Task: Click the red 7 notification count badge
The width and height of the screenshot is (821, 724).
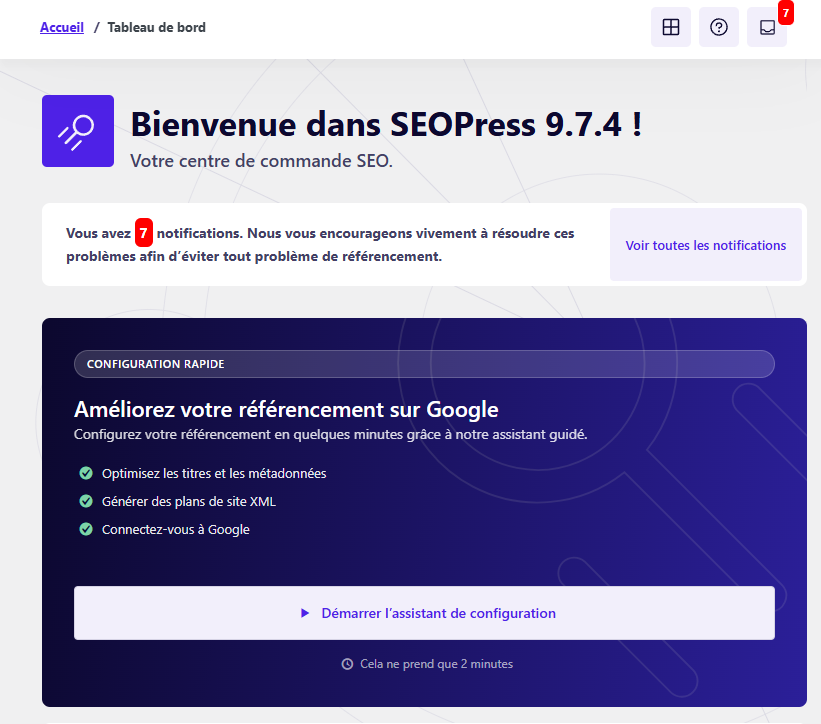Action: point(143,232)
